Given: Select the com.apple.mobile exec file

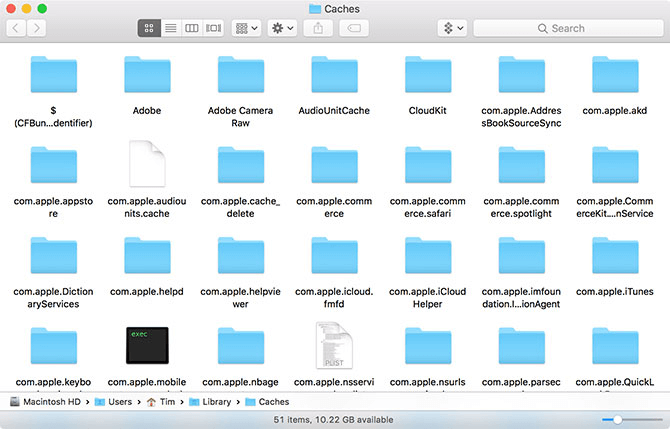Looking at the screenshot, I should tap(147, 345).
